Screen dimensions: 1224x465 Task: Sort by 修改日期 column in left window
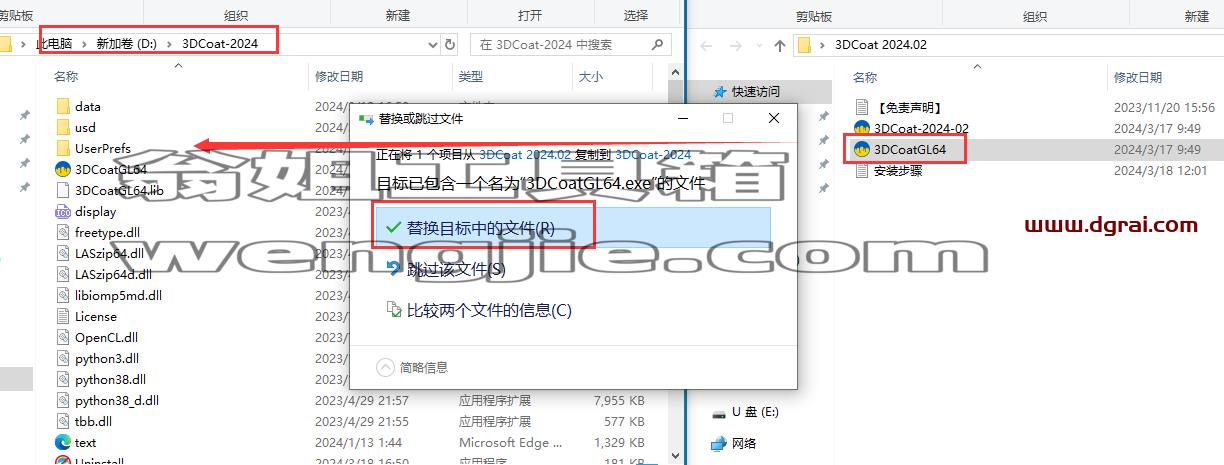pos(339,76)
